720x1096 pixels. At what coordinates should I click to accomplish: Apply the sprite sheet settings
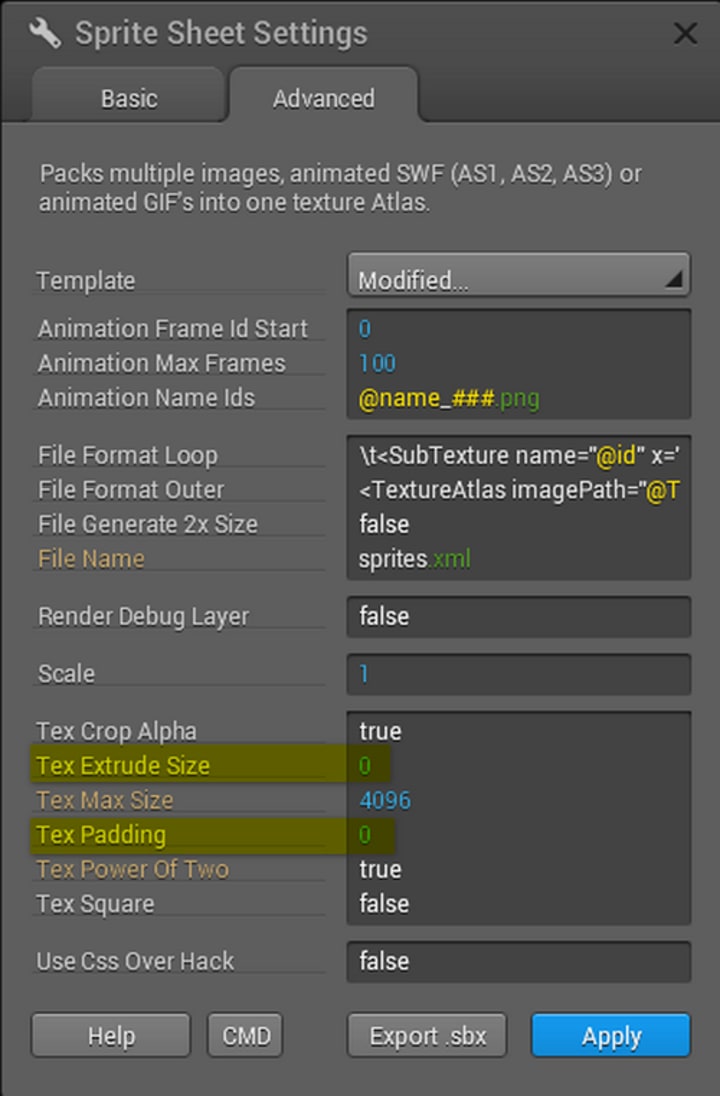coord(611,1035)
